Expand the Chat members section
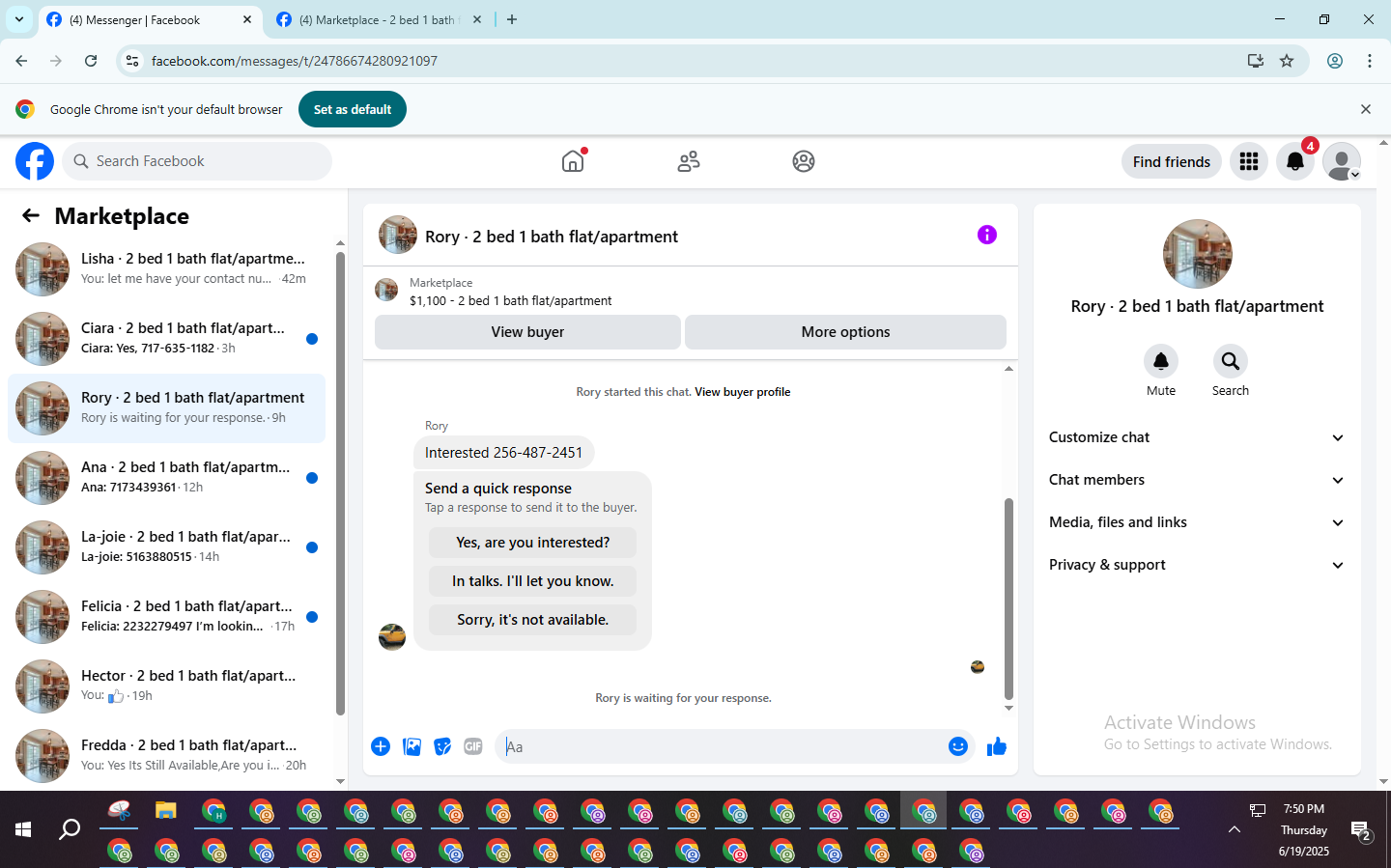Screen dimensions: 1391x868 coord(1197,480)
